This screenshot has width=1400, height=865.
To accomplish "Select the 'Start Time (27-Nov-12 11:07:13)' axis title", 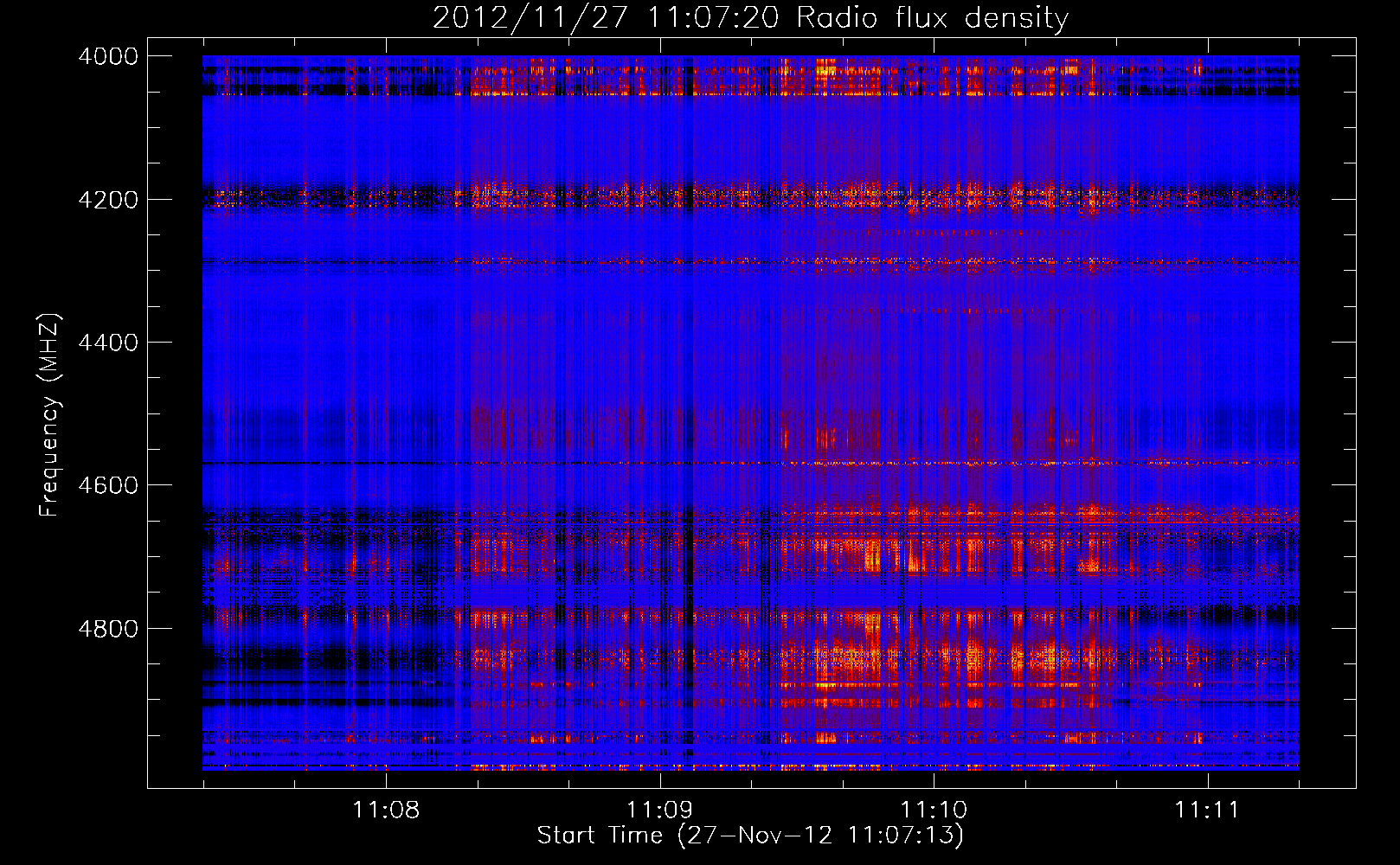I will tap(750, 836).
